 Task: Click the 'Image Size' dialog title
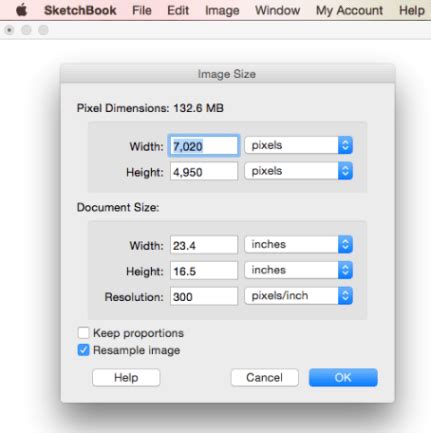227,74
